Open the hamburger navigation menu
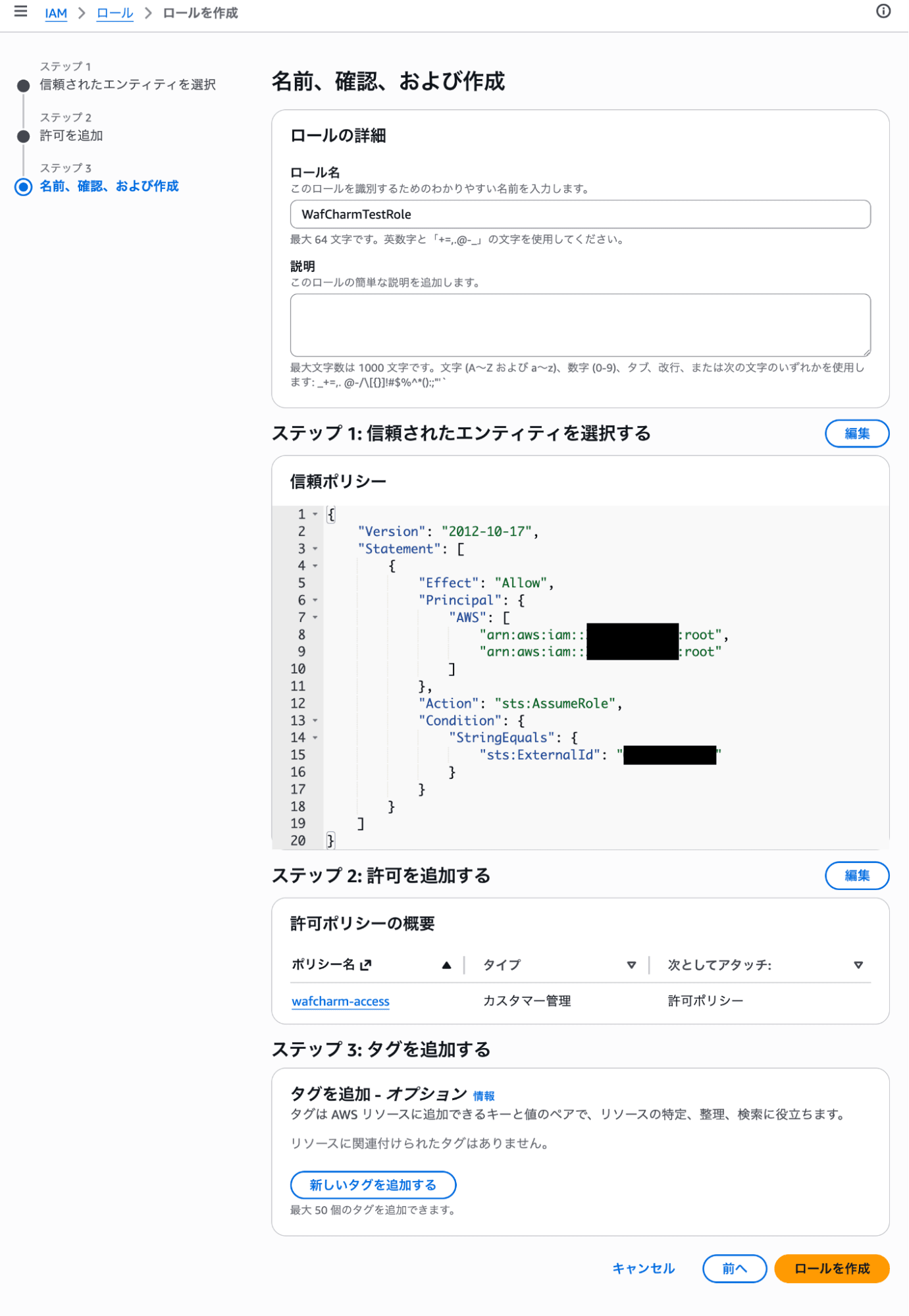This screenshot has width=909, height=1316. [x=20, y=12]
